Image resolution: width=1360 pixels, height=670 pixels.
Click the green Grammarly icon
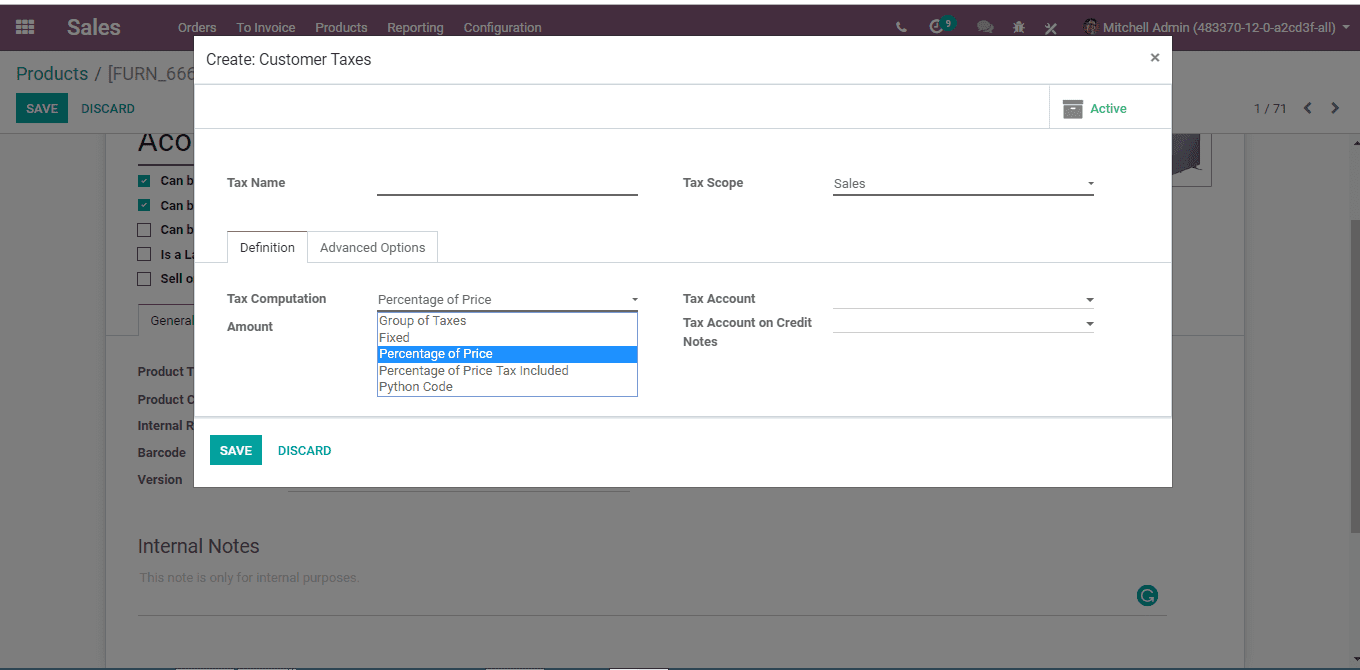pos(1147,596)
